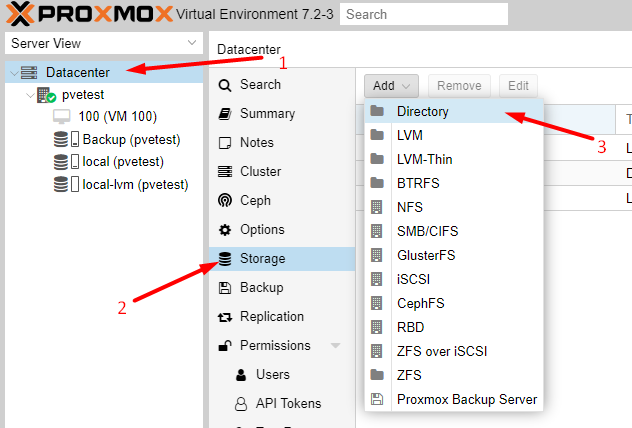
Task: Choose BTRFS from Add menu
Action: 454,183
